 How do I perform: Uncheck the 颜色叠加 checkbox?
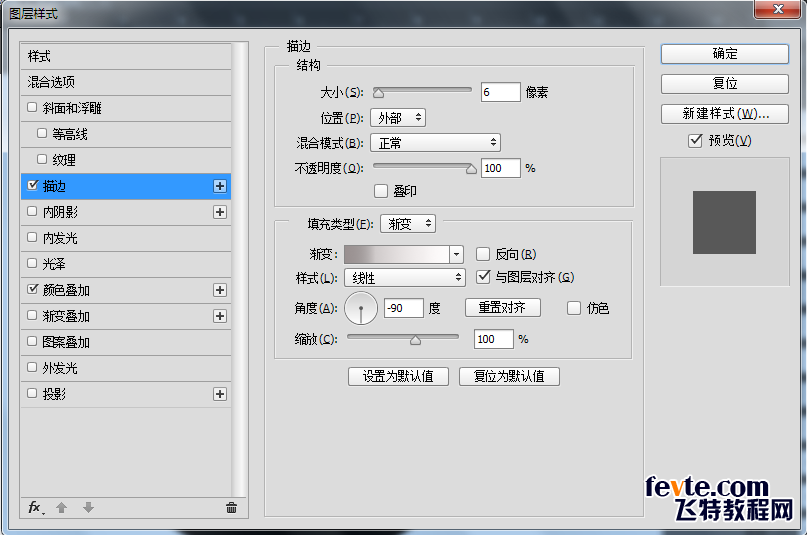click(x=32, y=289)
